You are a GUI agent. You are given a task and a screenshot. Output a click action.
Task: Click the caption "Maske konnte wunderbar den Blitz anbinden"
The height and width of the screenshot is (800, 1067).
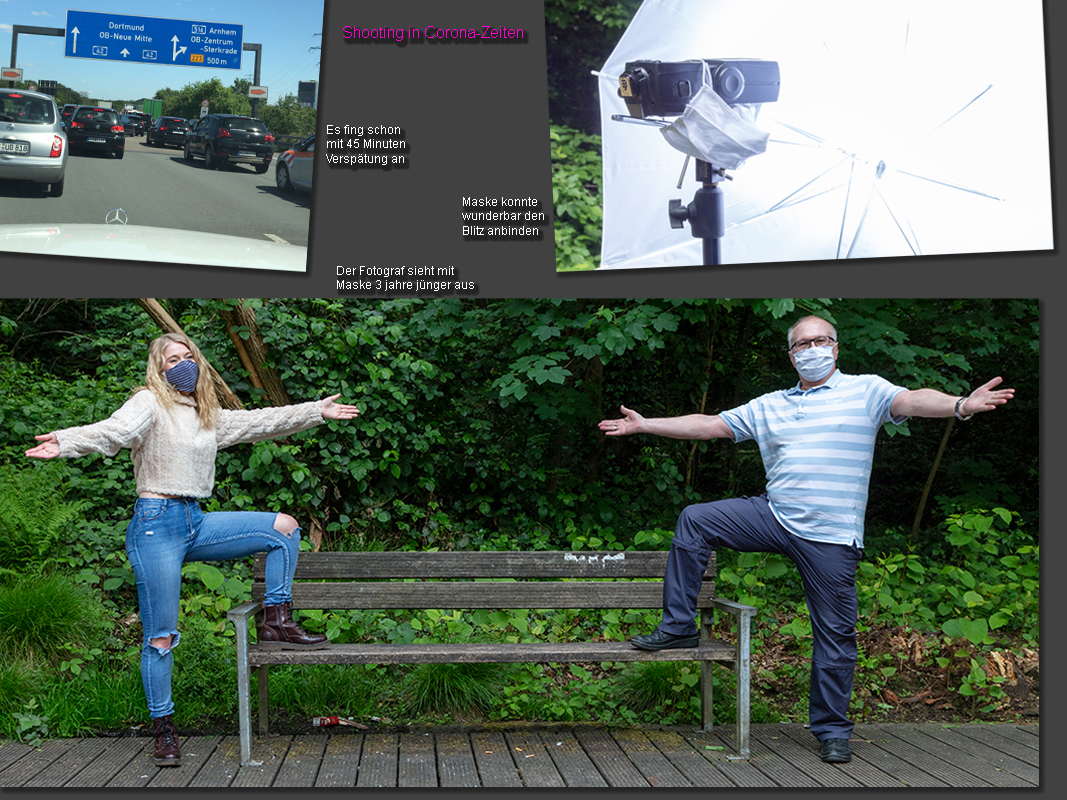[x=503, y=216]
